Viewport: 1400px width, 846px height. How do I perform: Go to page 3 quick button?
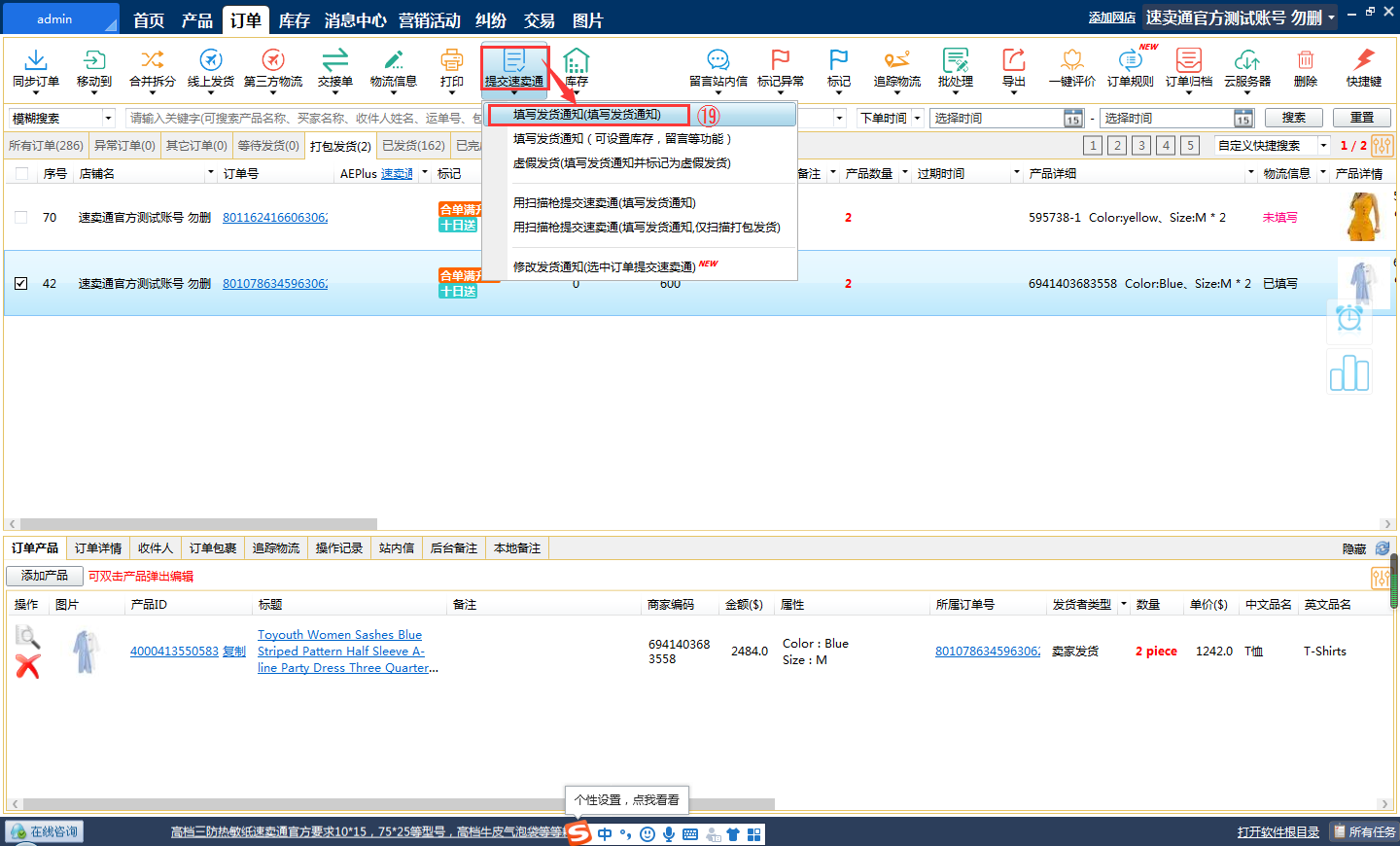1141,145
